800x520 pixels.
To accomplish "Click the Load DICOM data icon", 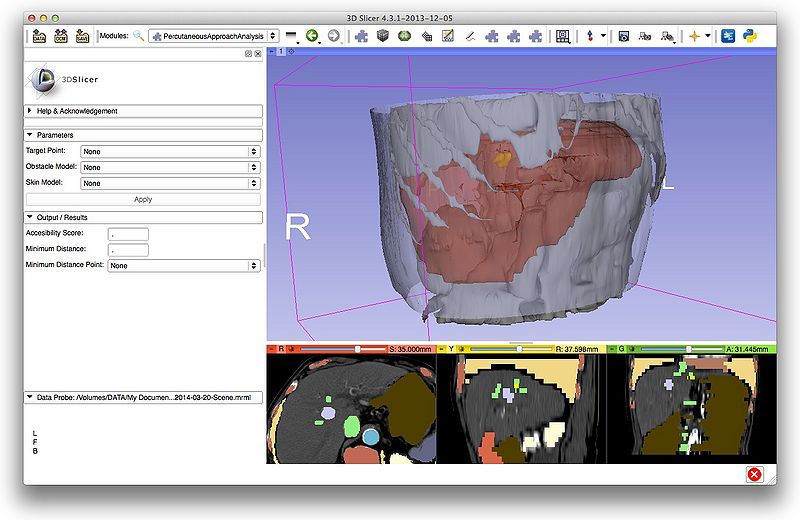I will [x=60, y=36].
